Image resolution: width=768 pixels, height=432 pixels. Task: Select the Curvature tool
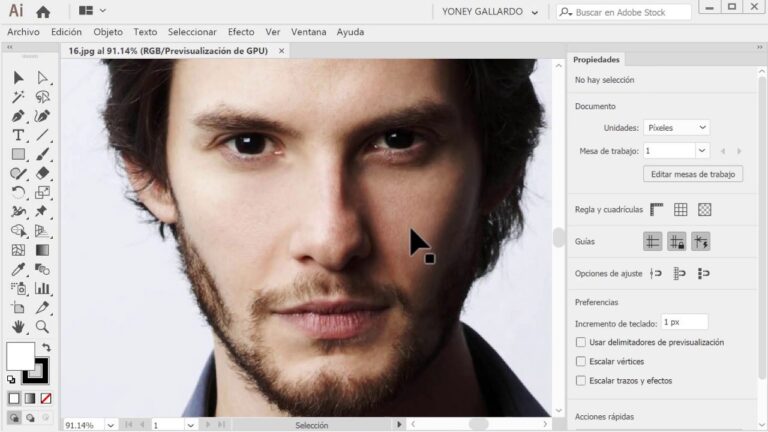(42, 116)
